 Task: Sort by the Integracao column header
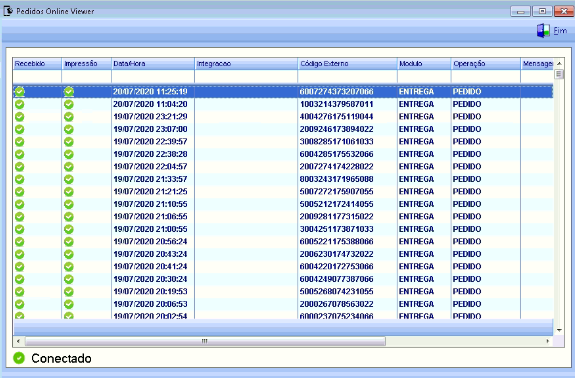[x=246, y=64]
